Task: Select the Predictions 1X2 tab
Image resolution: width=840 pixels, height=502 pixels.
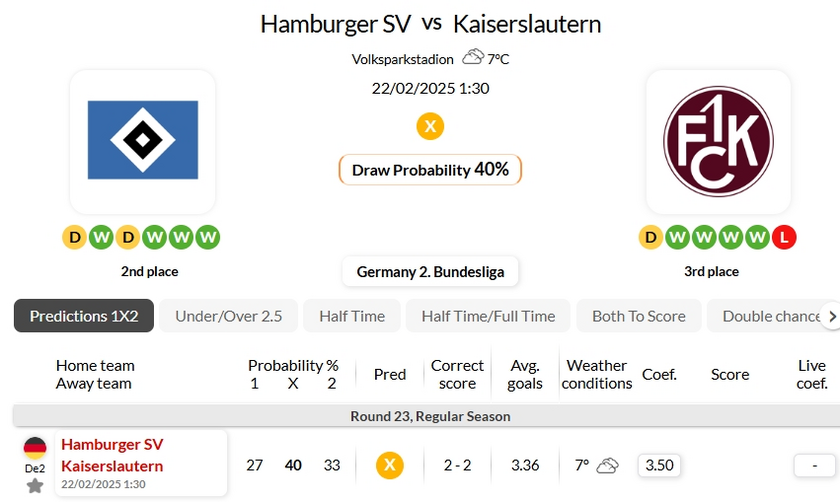Action: click(x=84, y=316)
